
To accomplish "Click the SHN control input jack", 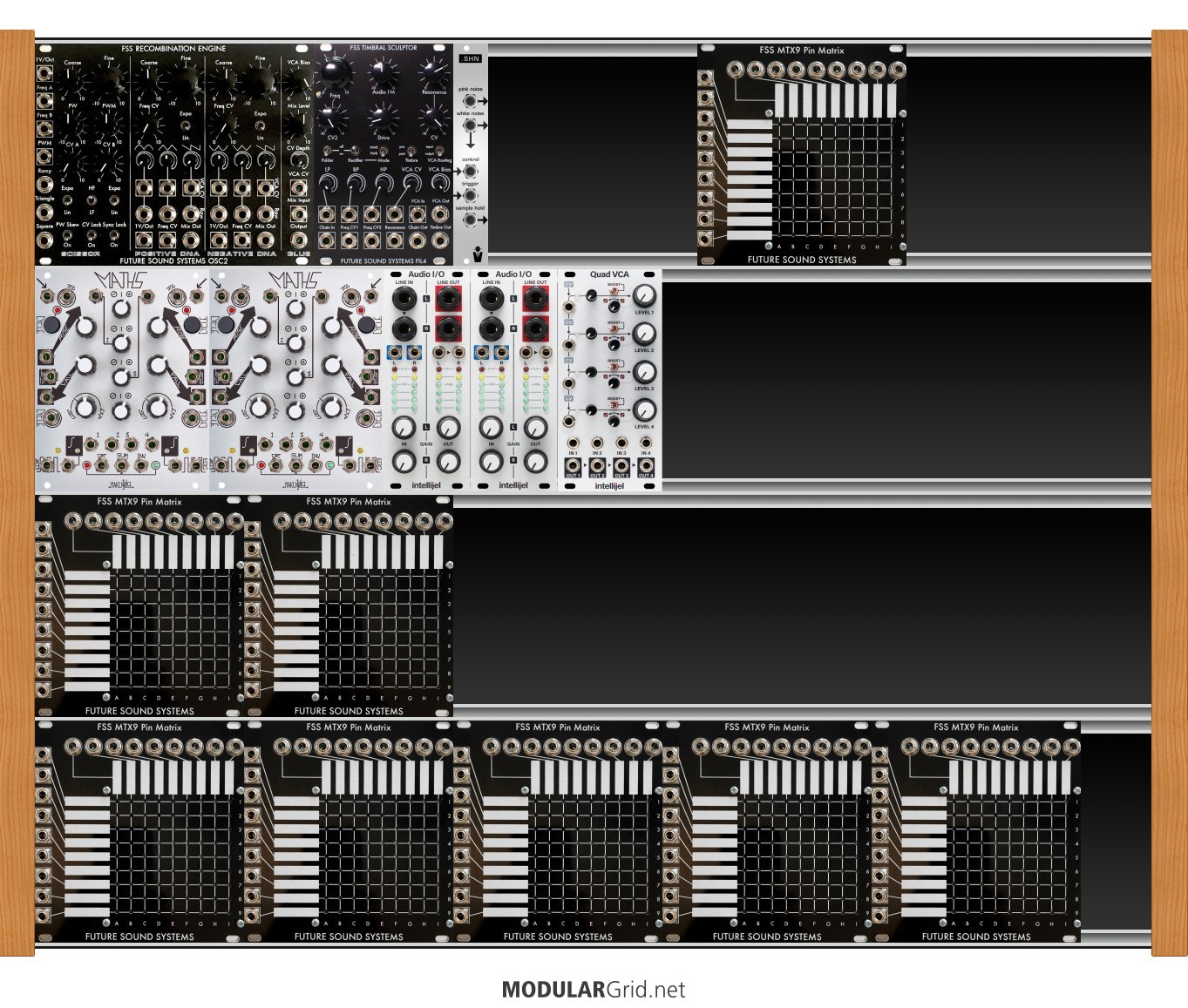I will 470,171.
